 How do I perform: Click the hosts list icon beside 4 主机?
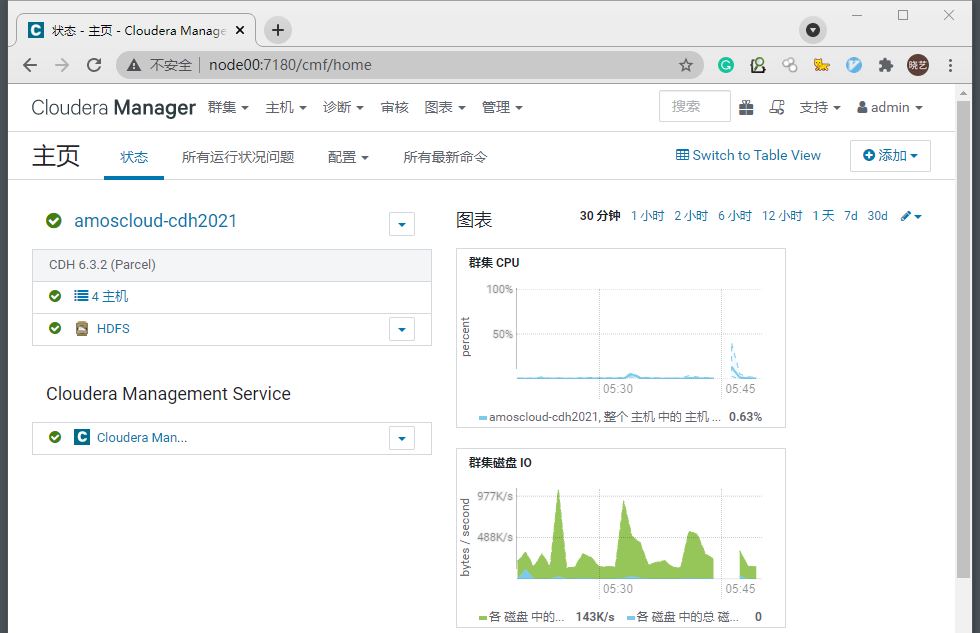coord(81,296)
